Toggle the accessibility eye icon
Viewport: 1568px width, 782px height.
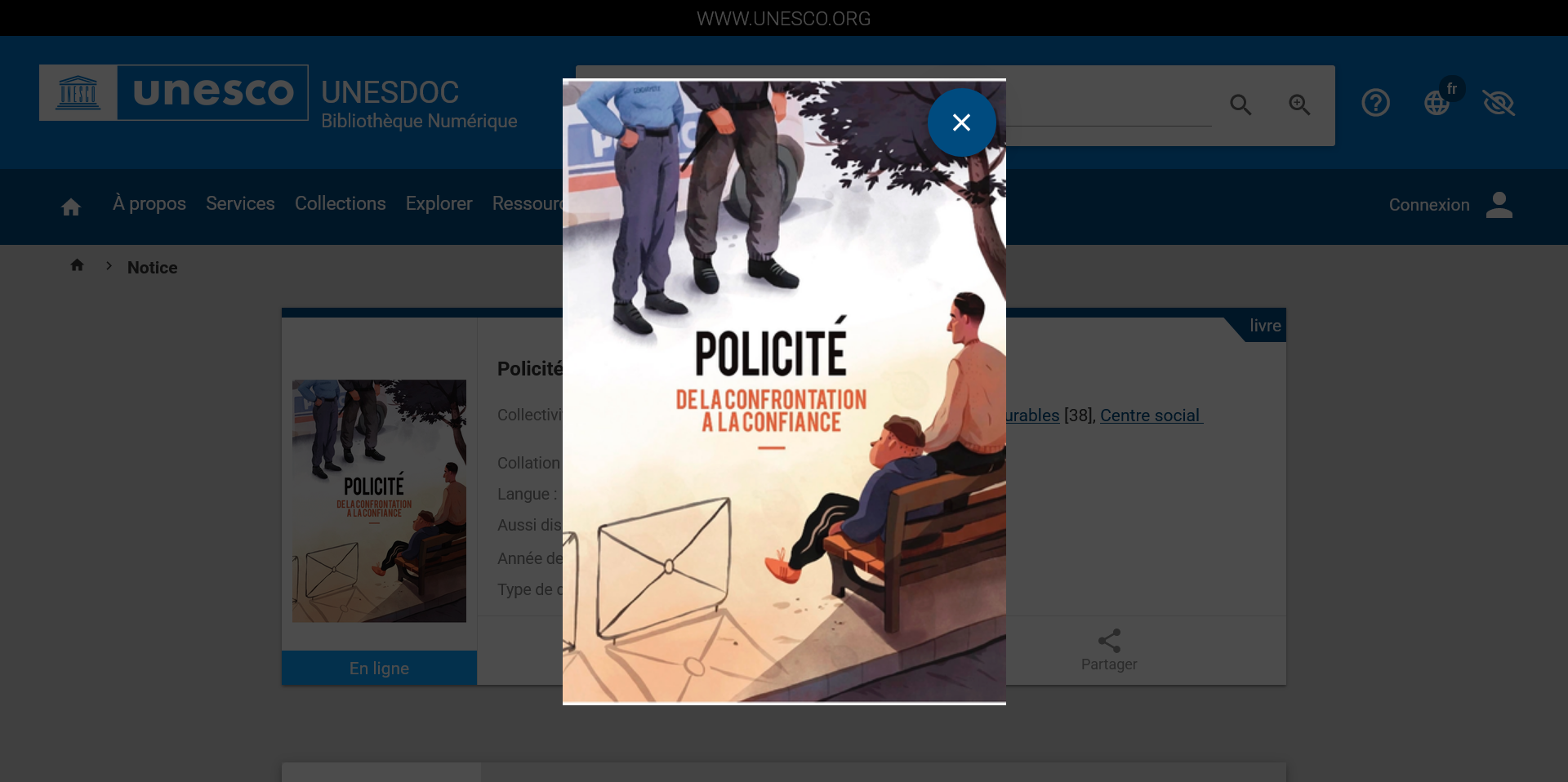tap(1499, 103)
